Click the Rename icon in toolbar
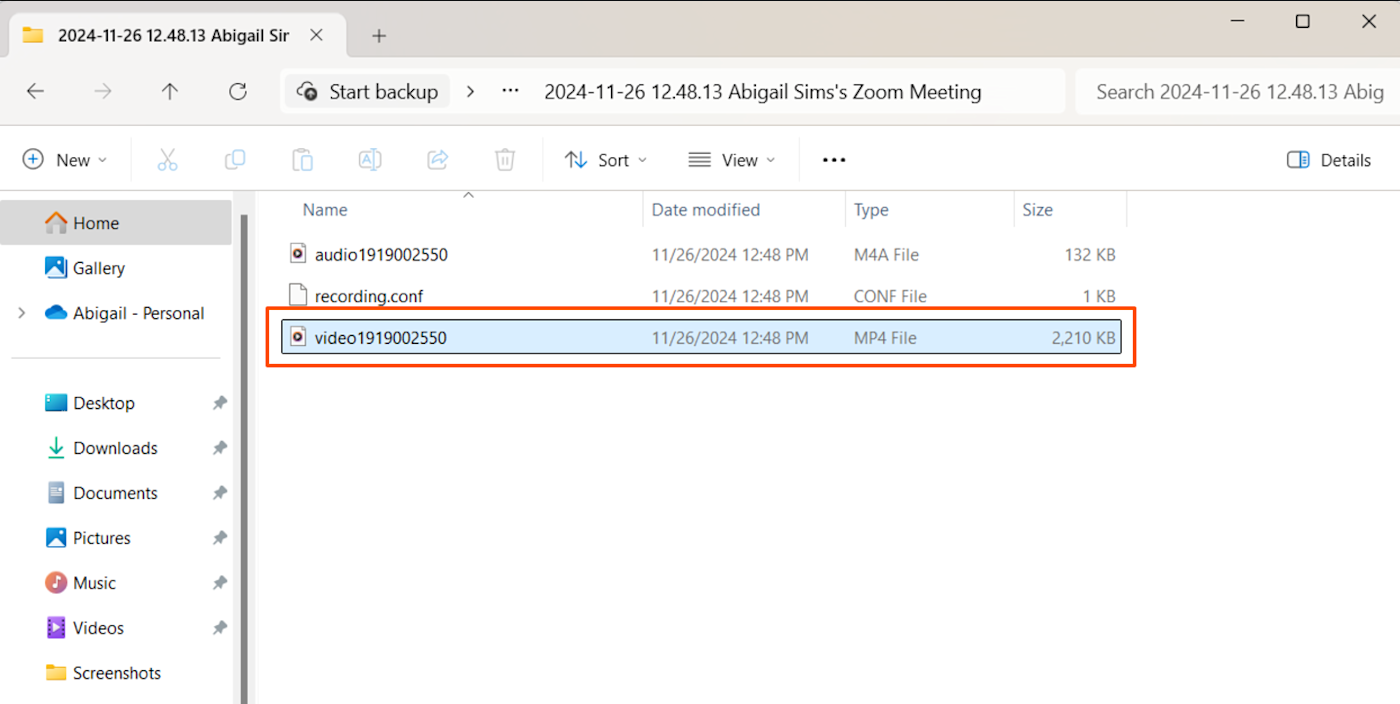Image resolution: width=1400 pixels, height=704 pixels. tap(370, 160)
